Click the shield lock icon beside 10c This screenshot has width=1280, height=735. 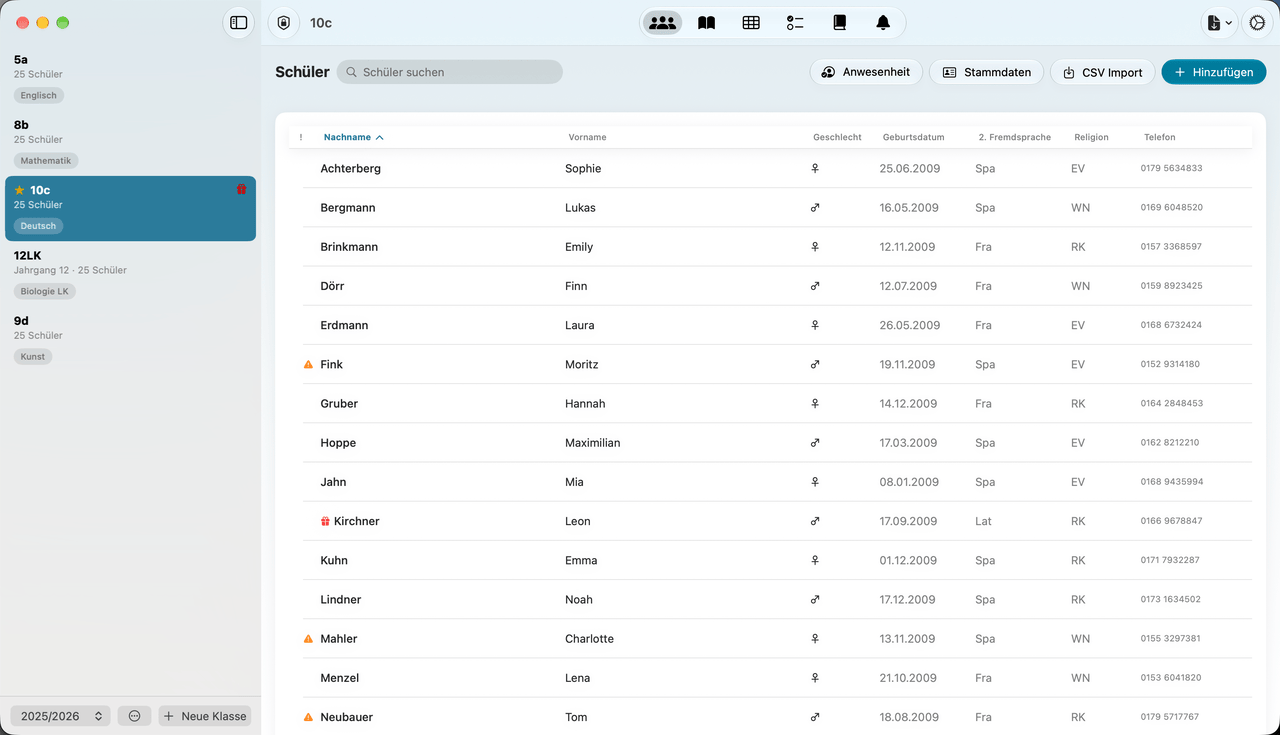point(284,22)
